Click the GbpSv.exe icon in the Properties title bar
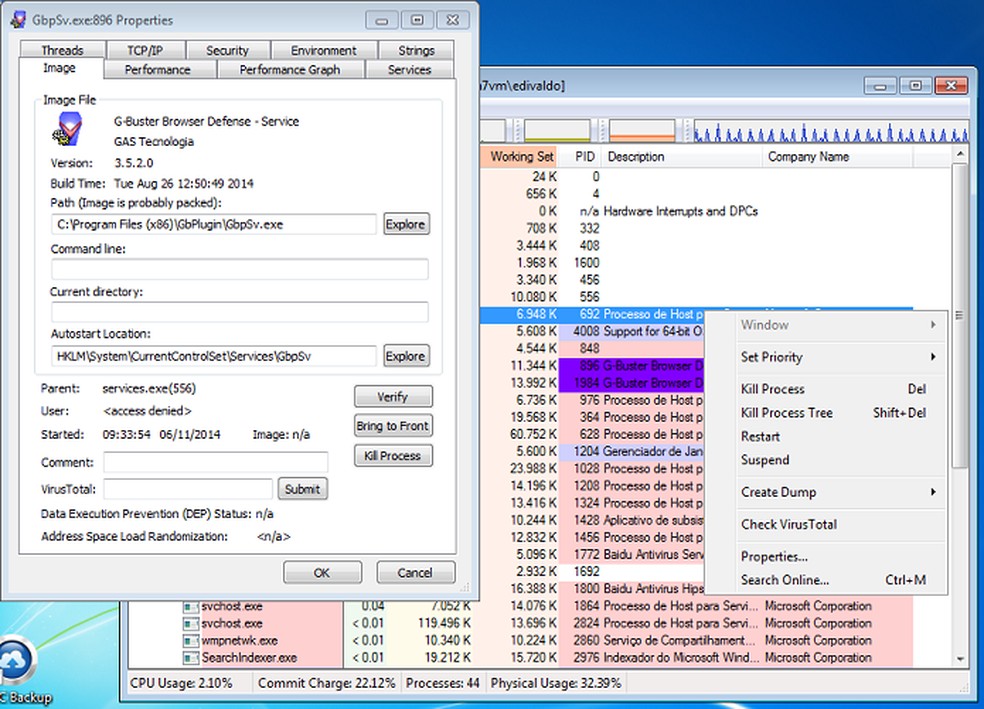Screen dimensions: 984x709 tap(21, 19)
